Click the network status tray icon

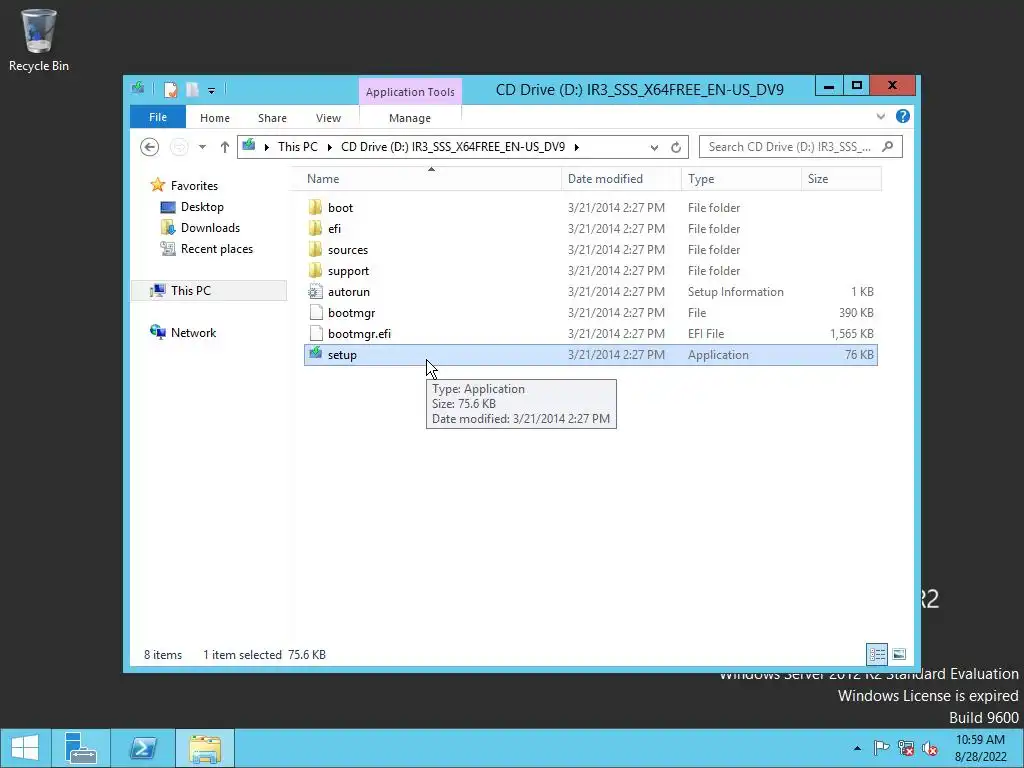tap(906, 748)
